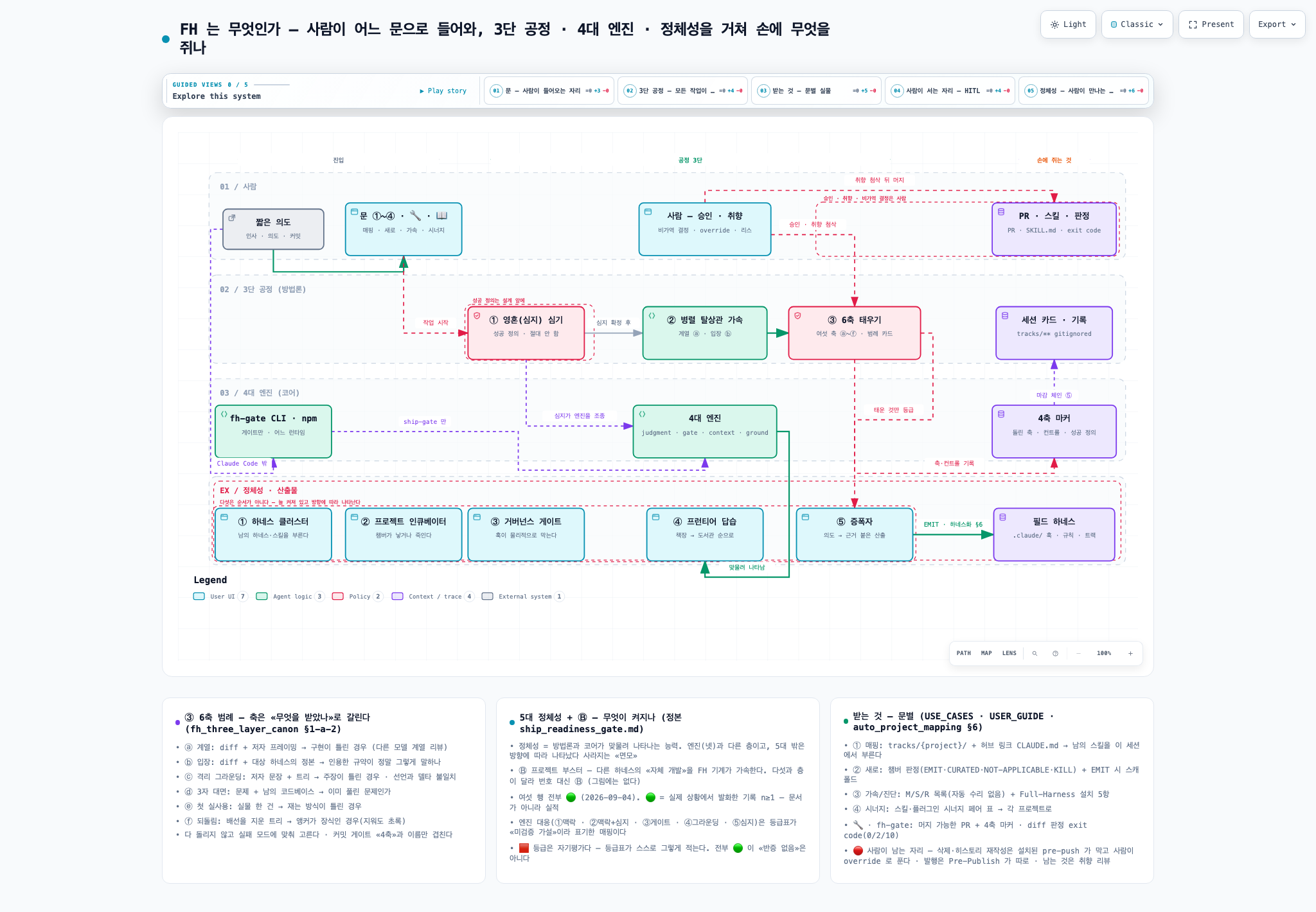Click Play story
The width and height of the screenshot is (1316, 912).
click(x=443, y=91)
